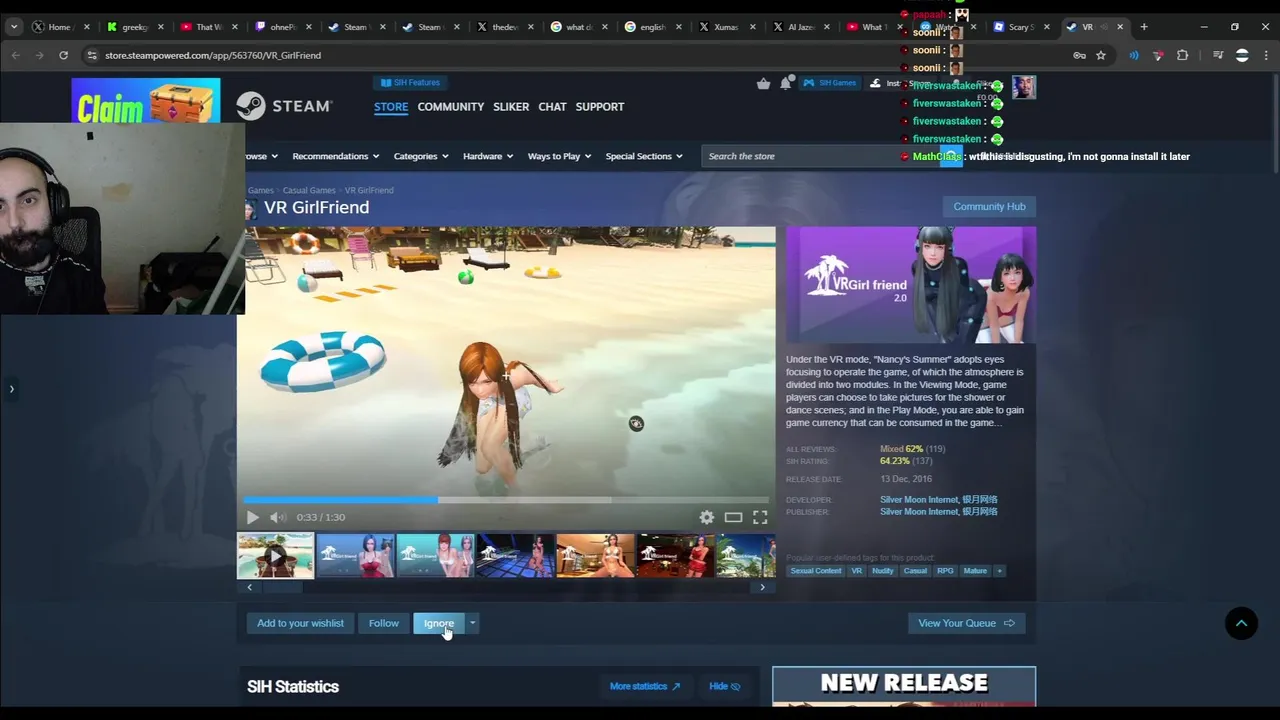Click the thumbnail strip scrollbar handle
Screen dimensions: 1280x720
point(282,587)
